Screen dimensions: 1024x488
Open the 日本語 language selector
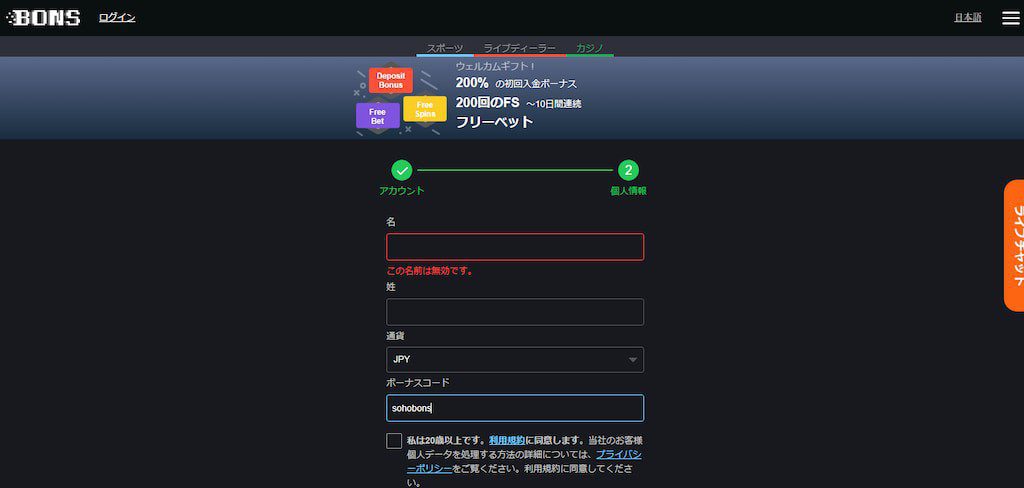pyautogui.click(x=968, y=18)
